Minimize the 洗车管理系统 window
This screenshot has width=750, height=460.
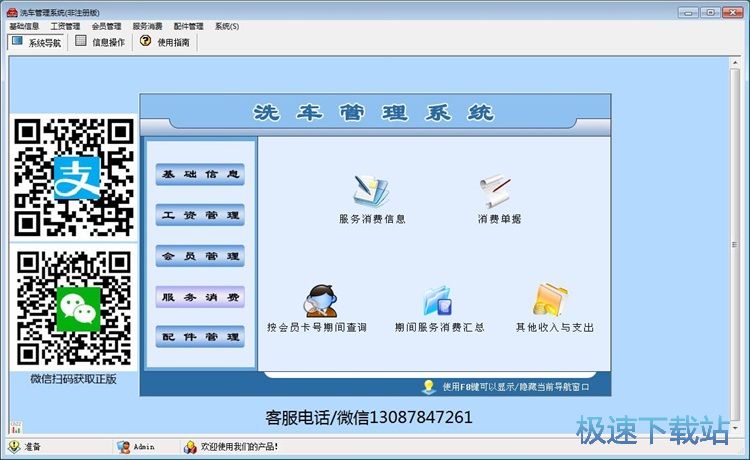[688, 12]
